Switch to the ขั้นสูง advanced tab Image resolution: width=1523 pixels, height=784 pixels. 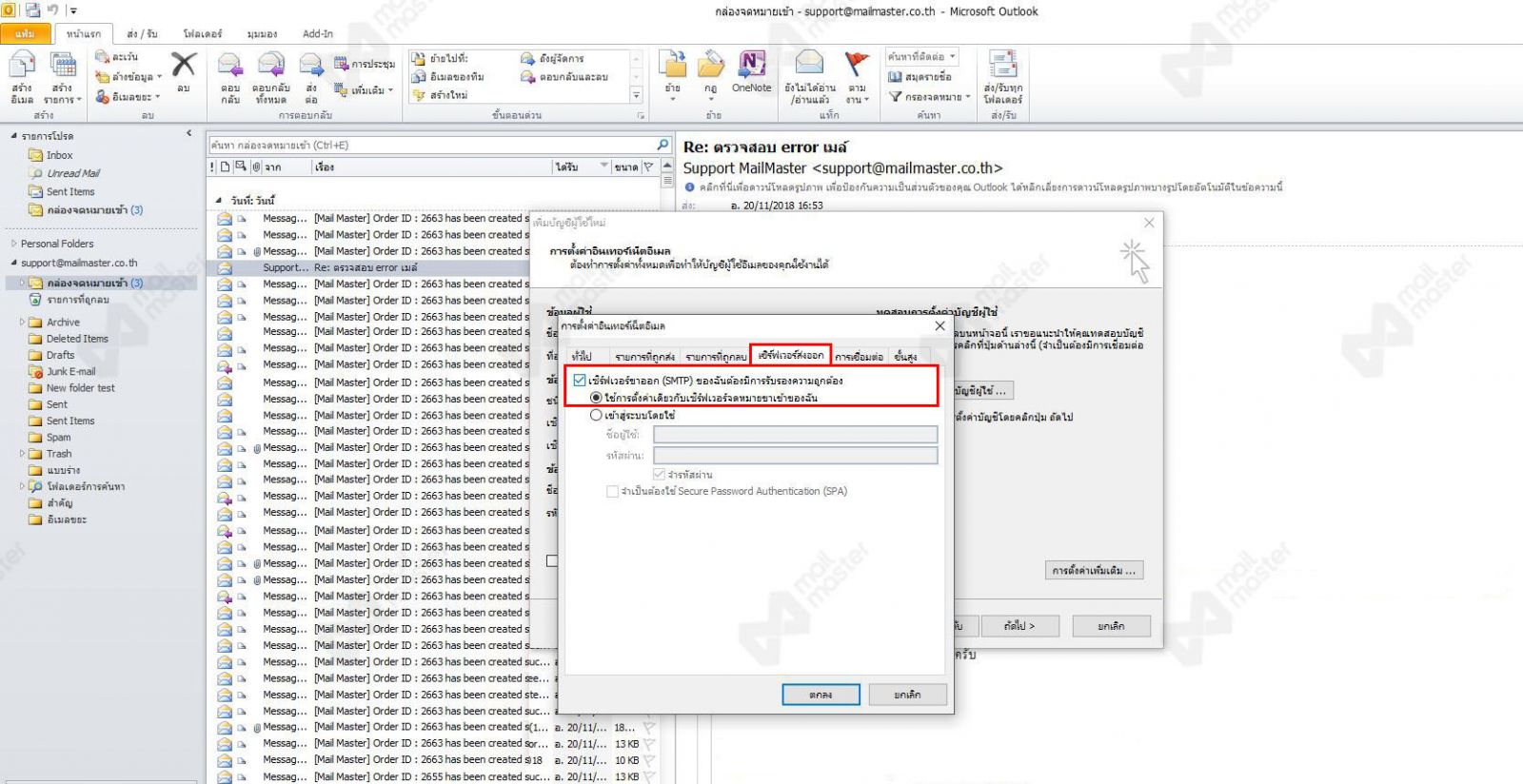point(905,357)
